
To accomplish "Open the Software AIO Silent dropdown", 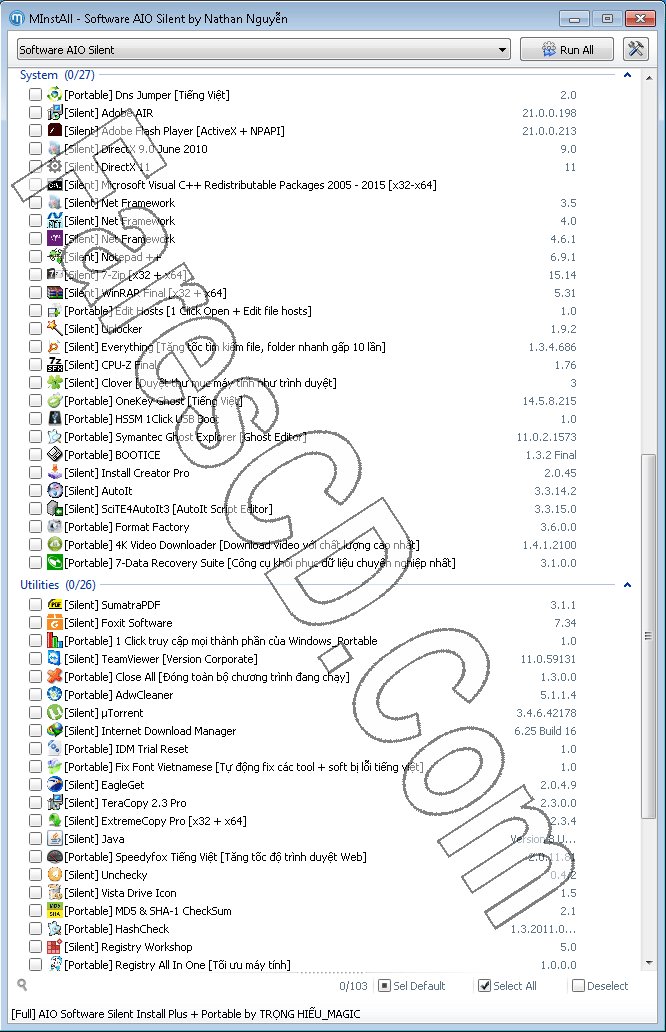I will click(x=264, y=49).
